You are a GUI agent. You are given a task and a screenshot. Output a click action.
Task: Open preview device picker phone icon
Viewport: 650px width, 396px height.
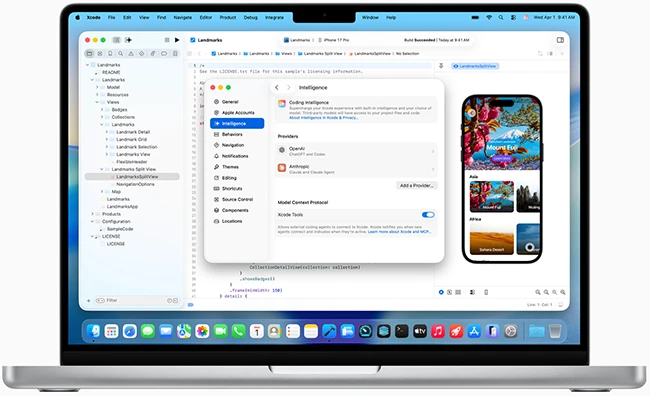486,292
